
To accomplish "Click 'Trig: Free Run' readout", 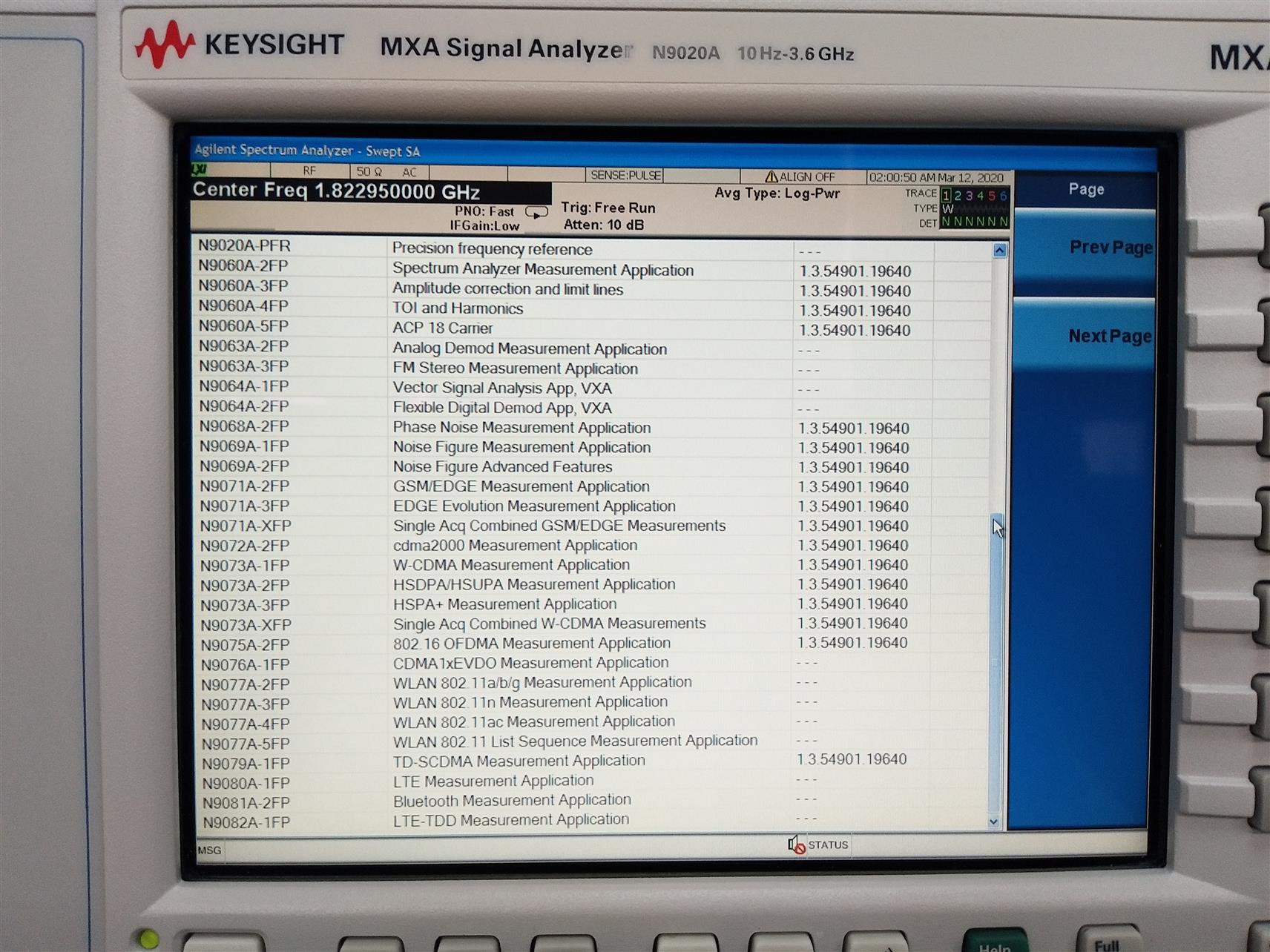I will click(x=608, y=208).
